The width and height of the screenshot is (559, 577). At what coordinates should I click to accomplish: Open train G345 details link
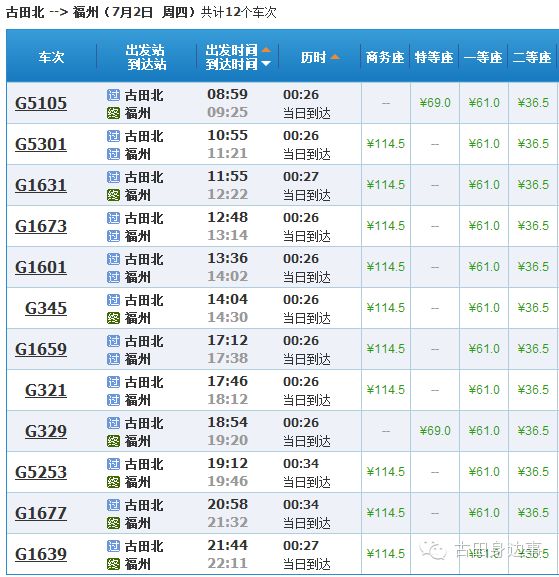pos(46,308)
